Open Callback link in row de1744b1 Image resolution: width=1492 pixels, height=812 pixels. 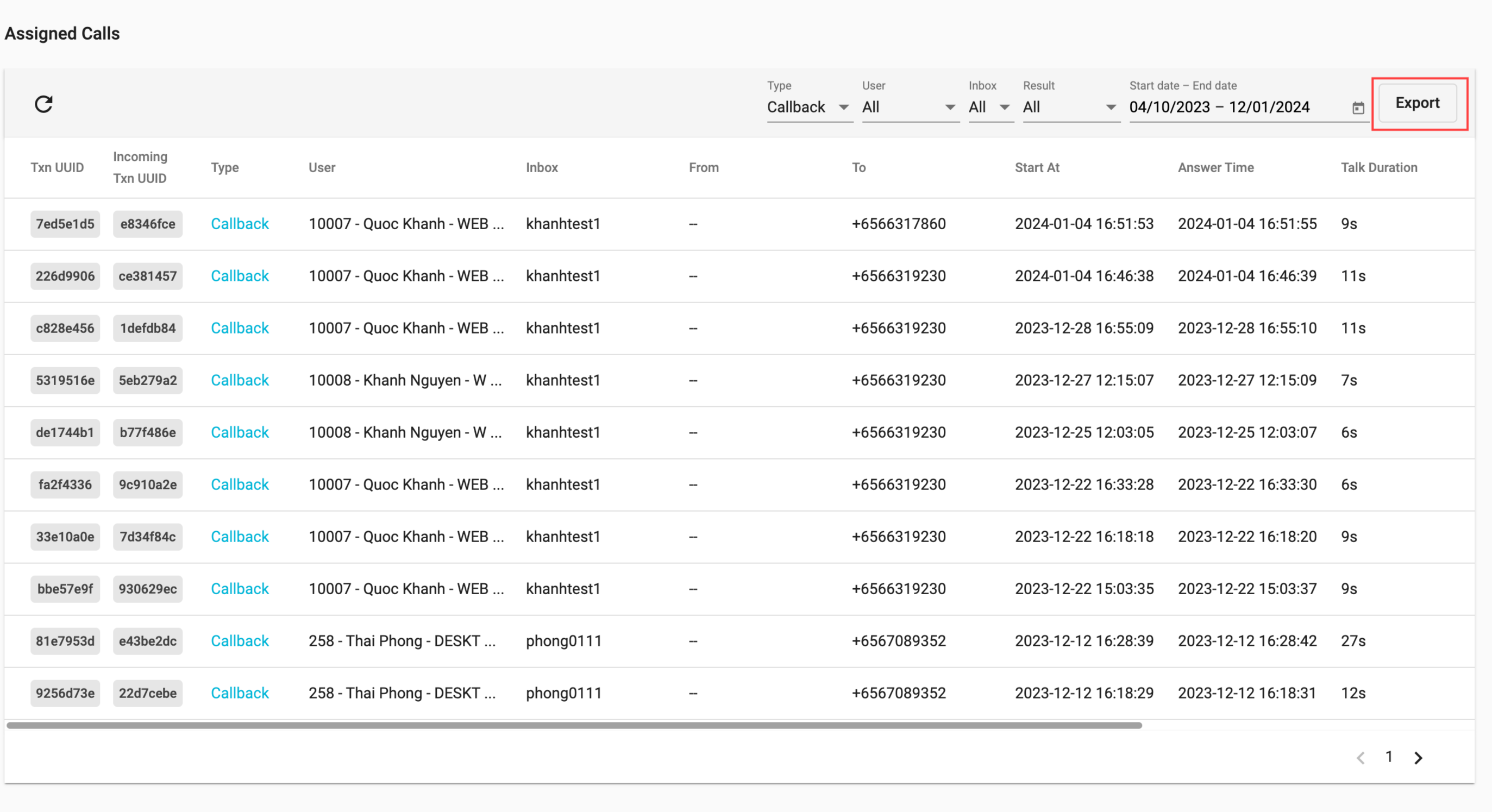tap(240, 433)
